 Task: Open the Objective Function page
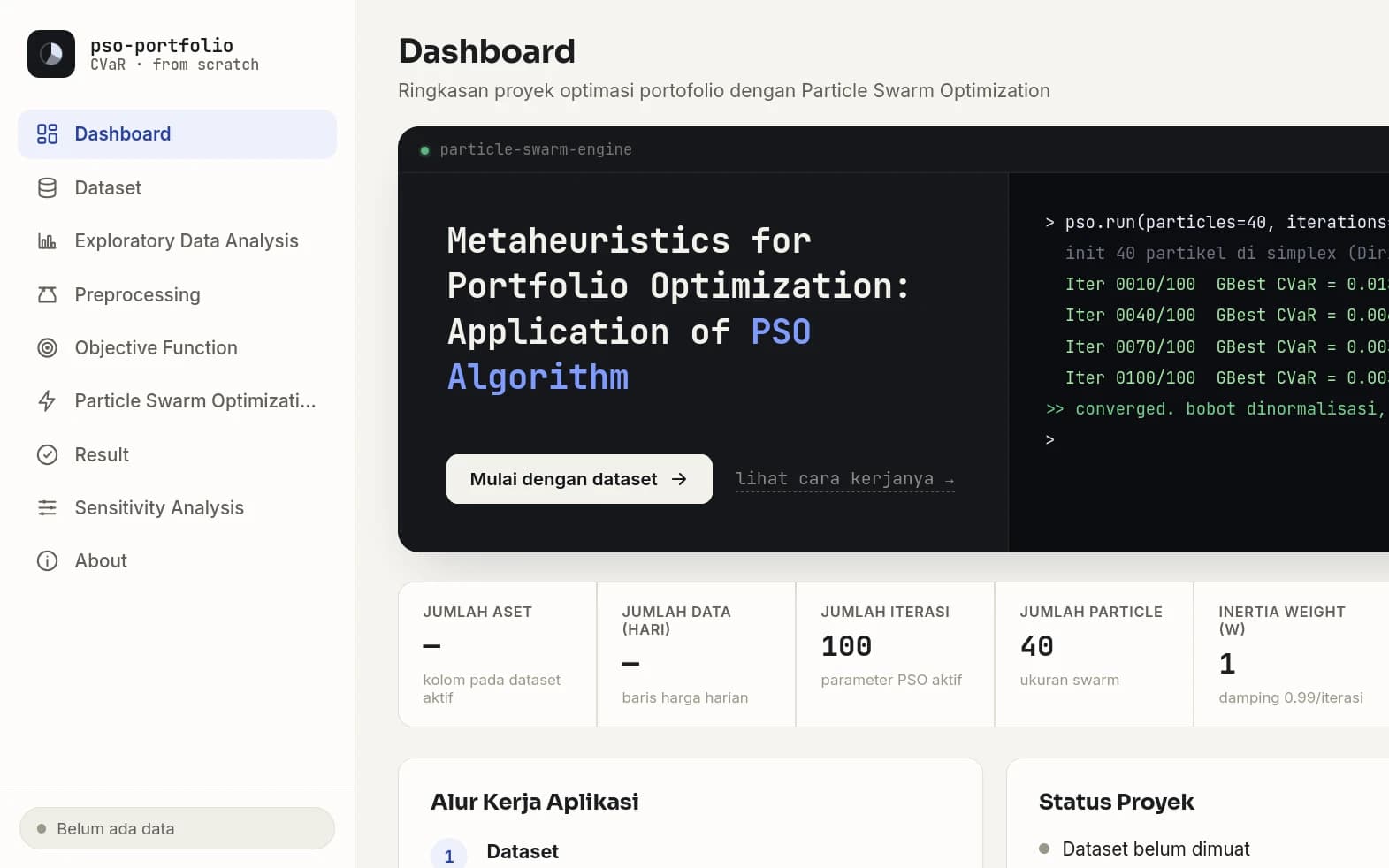point(177,348)
